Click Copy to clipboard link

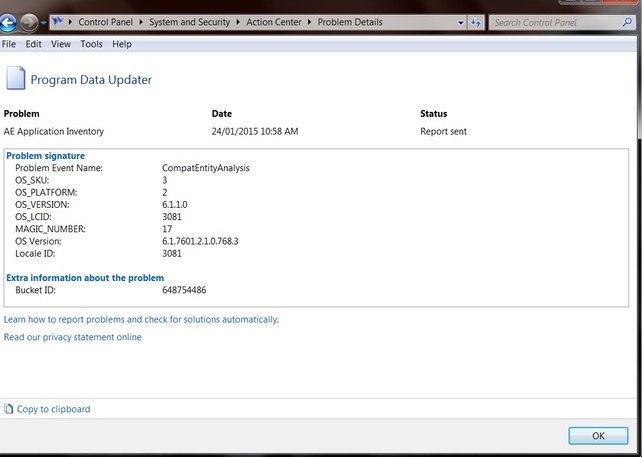pyautogui.click(x=53, y=409)
